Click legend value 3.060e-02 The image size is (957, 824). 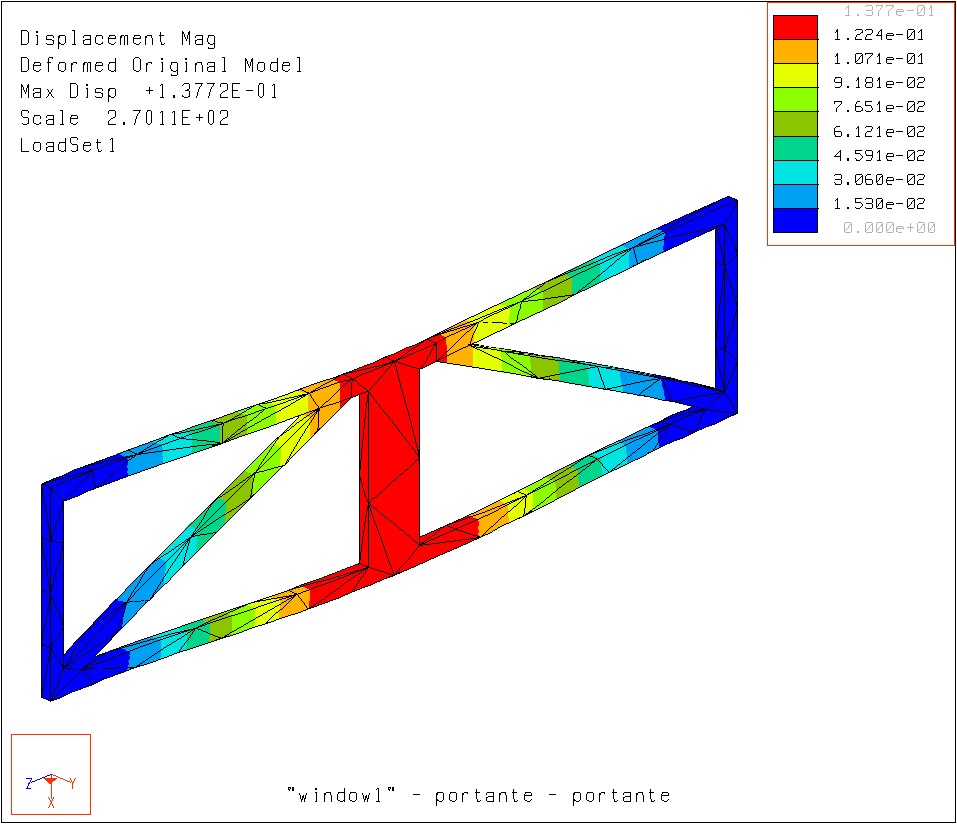879,179
